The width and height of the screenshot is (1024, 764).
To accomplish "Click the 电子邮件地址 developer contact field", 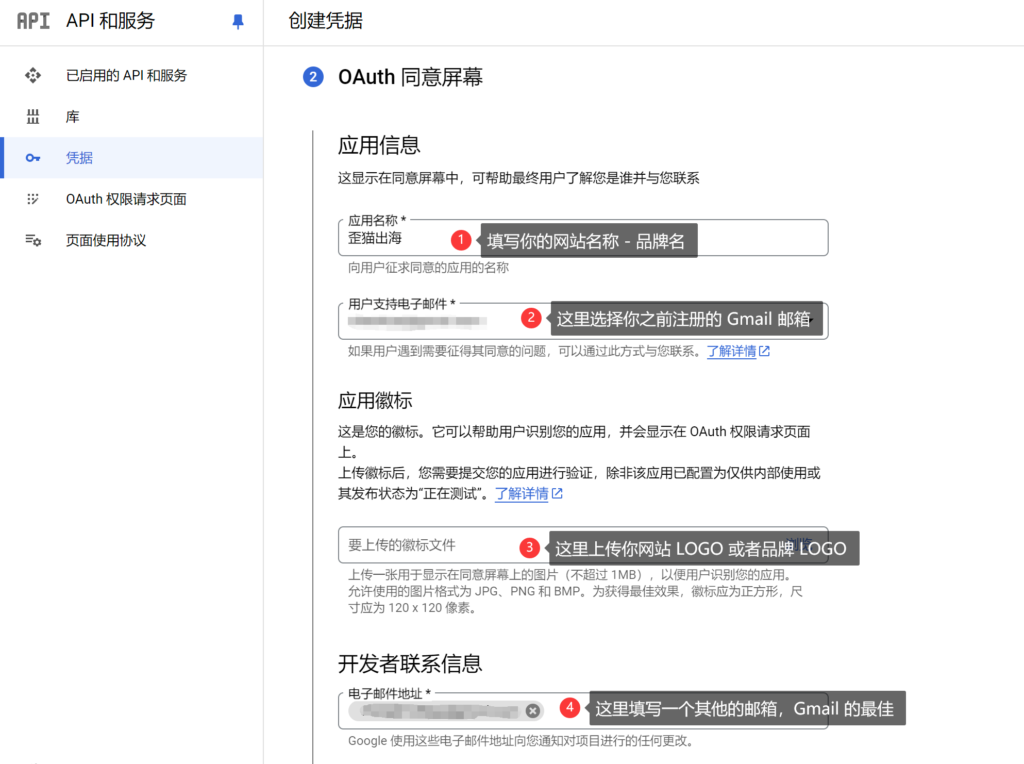I will [x=583, y=710].
